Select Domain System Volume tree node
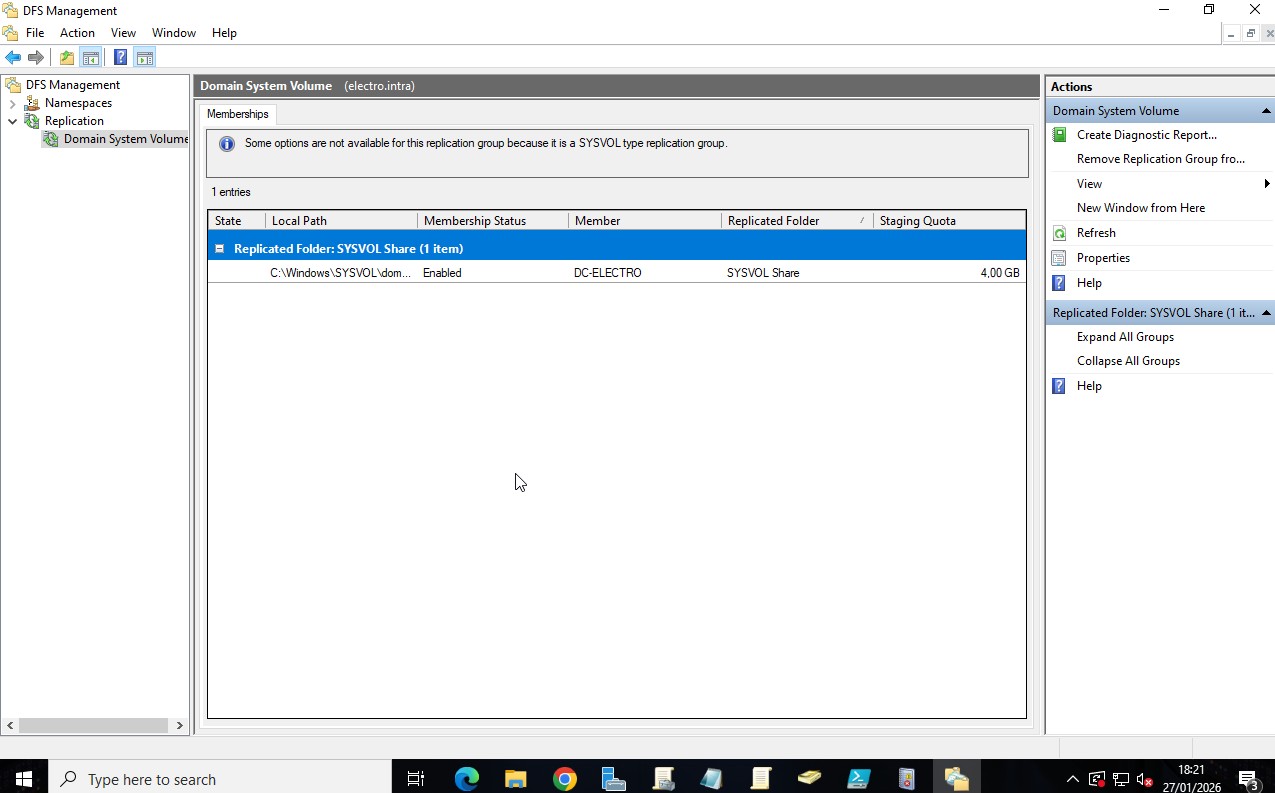 (125, 139)
